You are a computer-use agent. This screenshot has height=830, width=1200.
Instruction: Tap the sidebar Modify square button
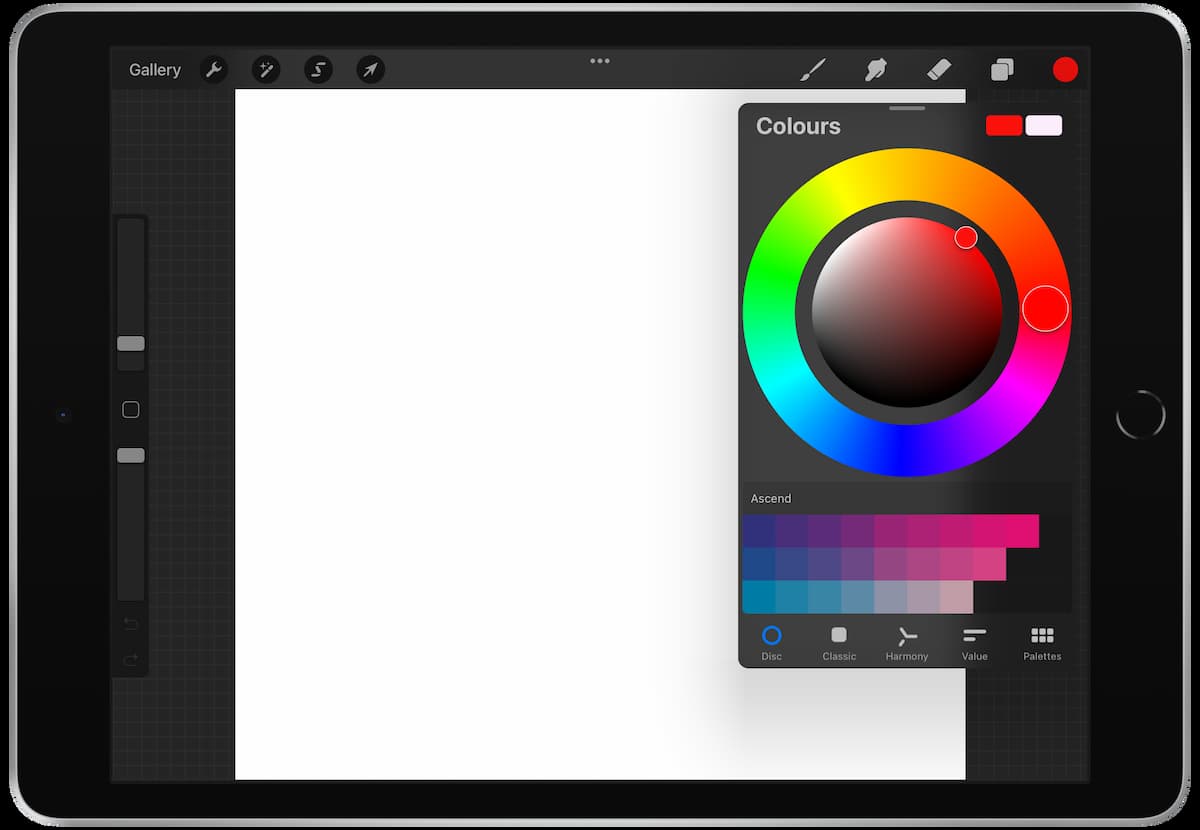(x=129, y=409)
